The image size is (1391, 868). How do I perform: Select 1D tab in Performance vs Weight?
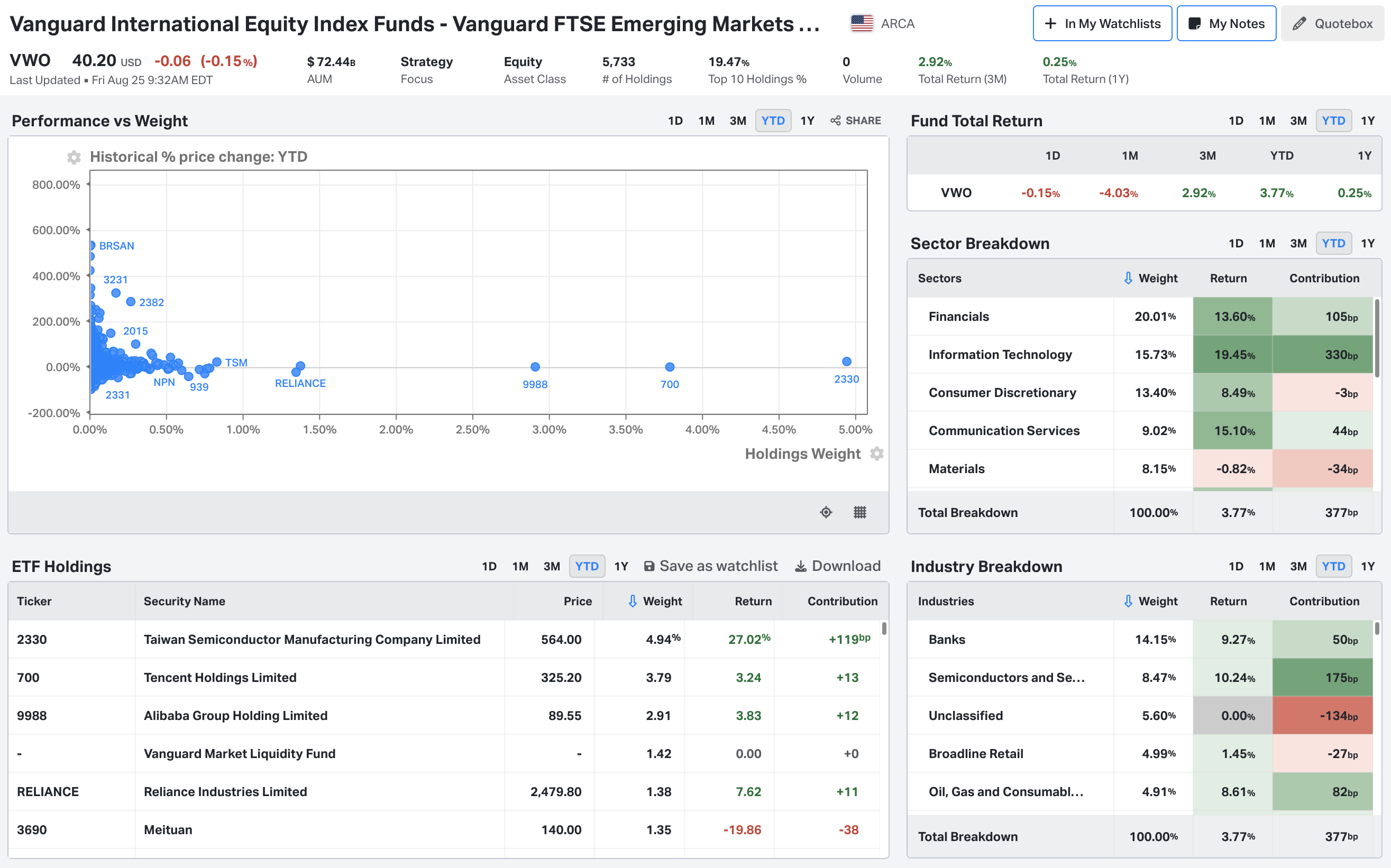click(x=675, y=121)
